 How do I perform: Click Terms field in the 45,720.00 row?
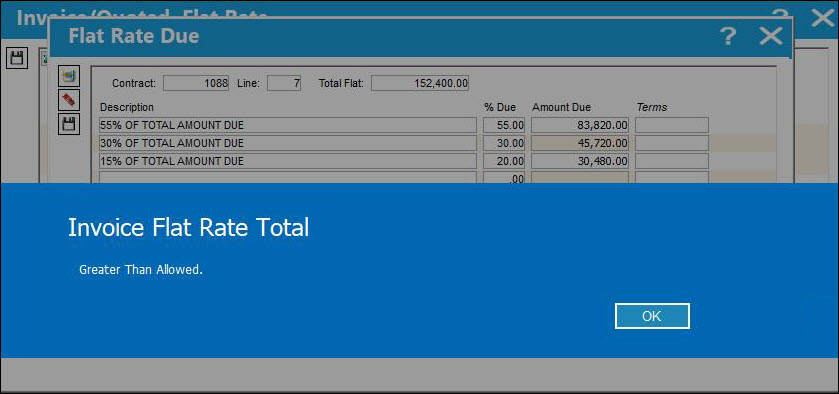pyautogui.click(x=672, y=143)
